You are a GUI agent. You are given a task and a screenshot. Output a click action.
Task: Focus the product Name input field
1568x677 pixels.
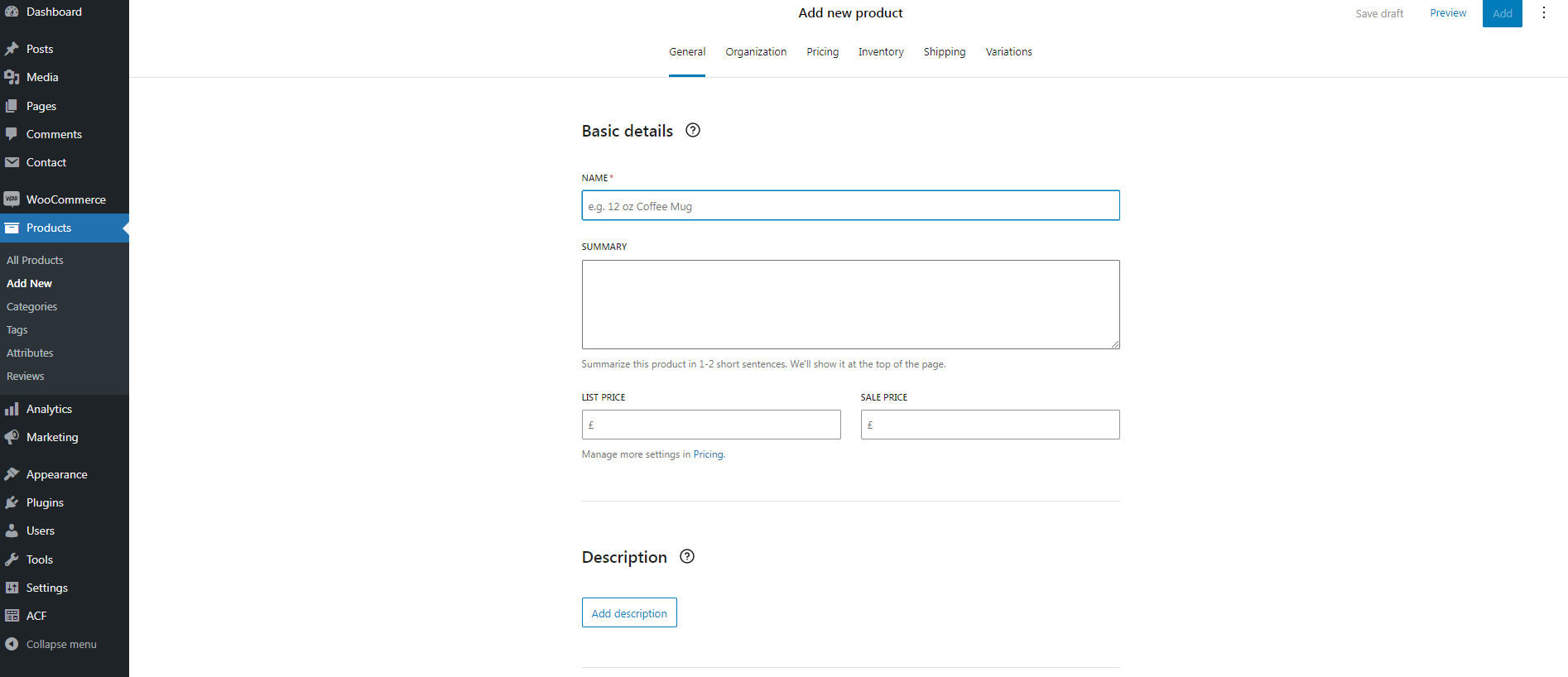[850, 205]
